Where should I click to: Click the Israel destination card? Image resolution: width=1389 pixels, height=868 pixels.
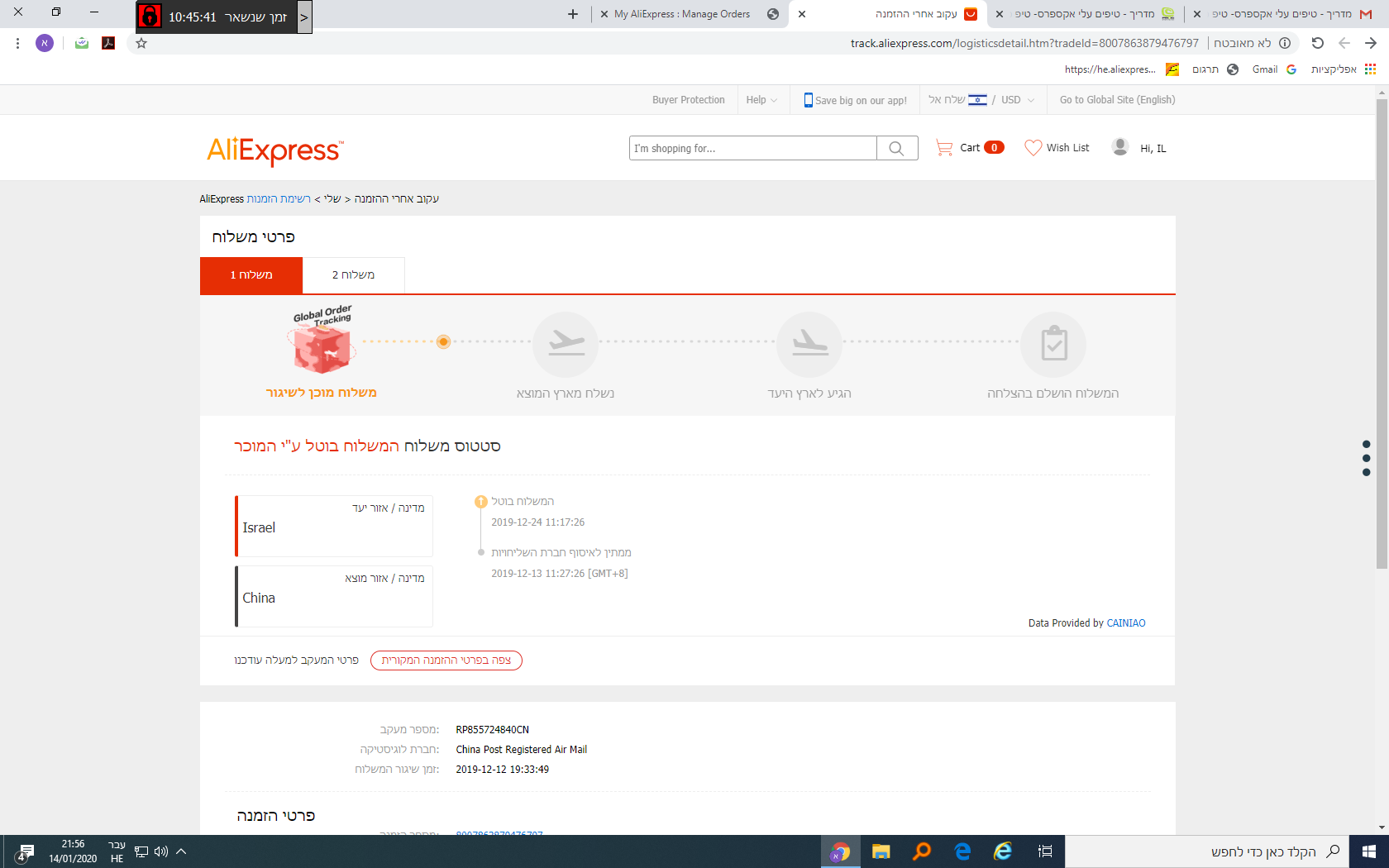pyautogui.click(x=334, y=526)
